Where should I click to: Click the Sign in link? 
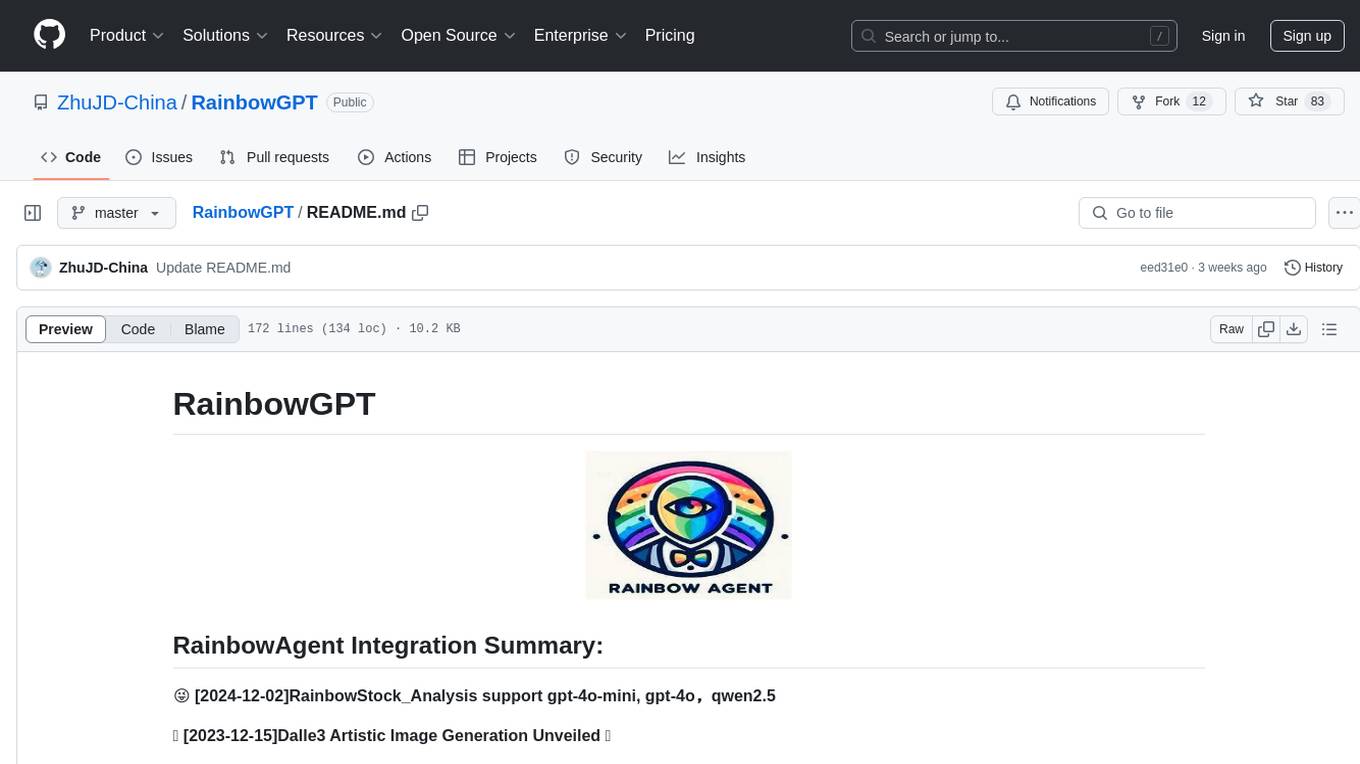pos(1223,36)
